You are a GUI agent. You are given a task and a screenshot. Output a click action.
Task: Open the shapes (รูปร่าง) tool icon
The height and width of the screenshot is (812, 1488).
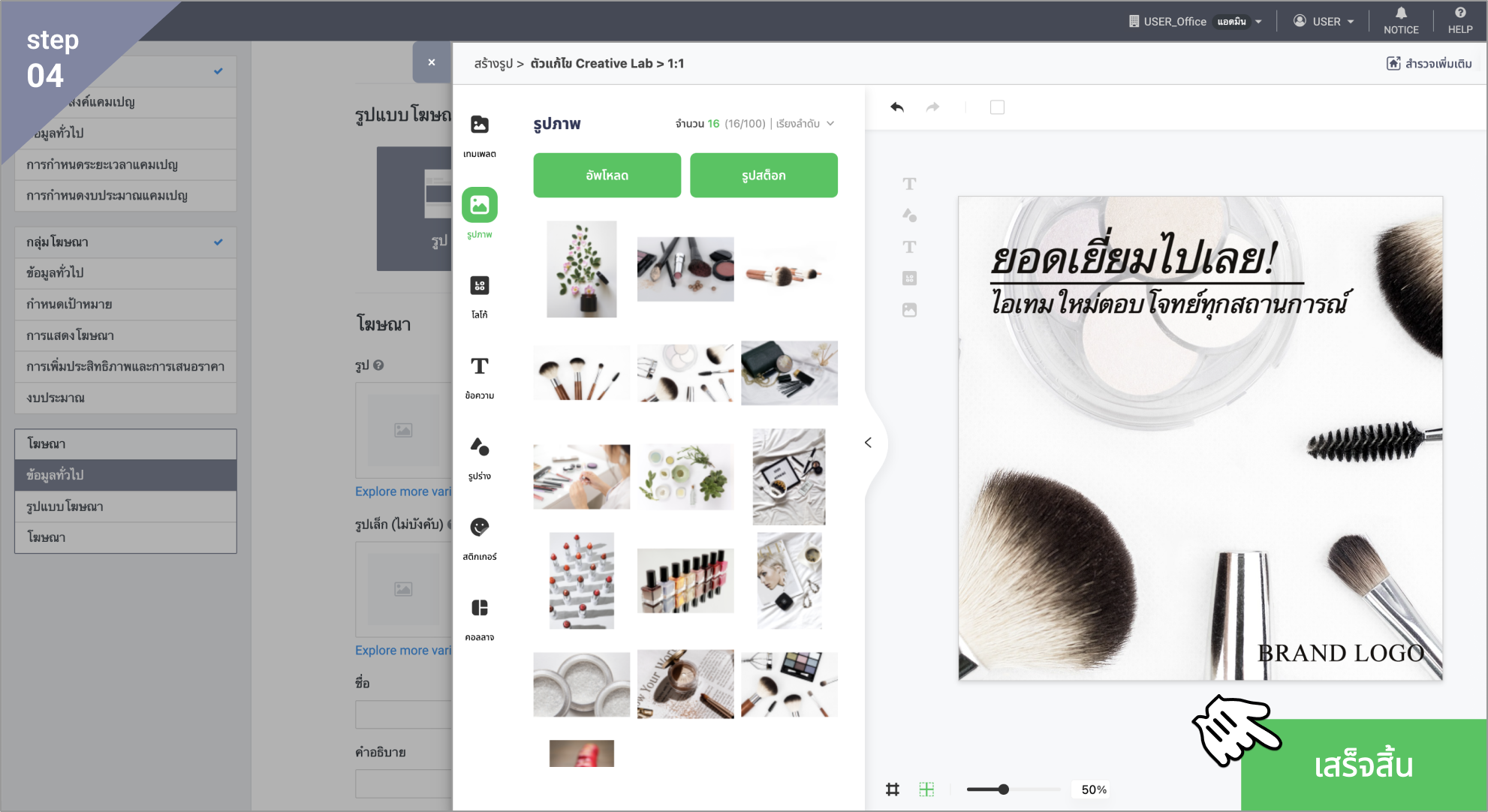(x=479, y=447)
